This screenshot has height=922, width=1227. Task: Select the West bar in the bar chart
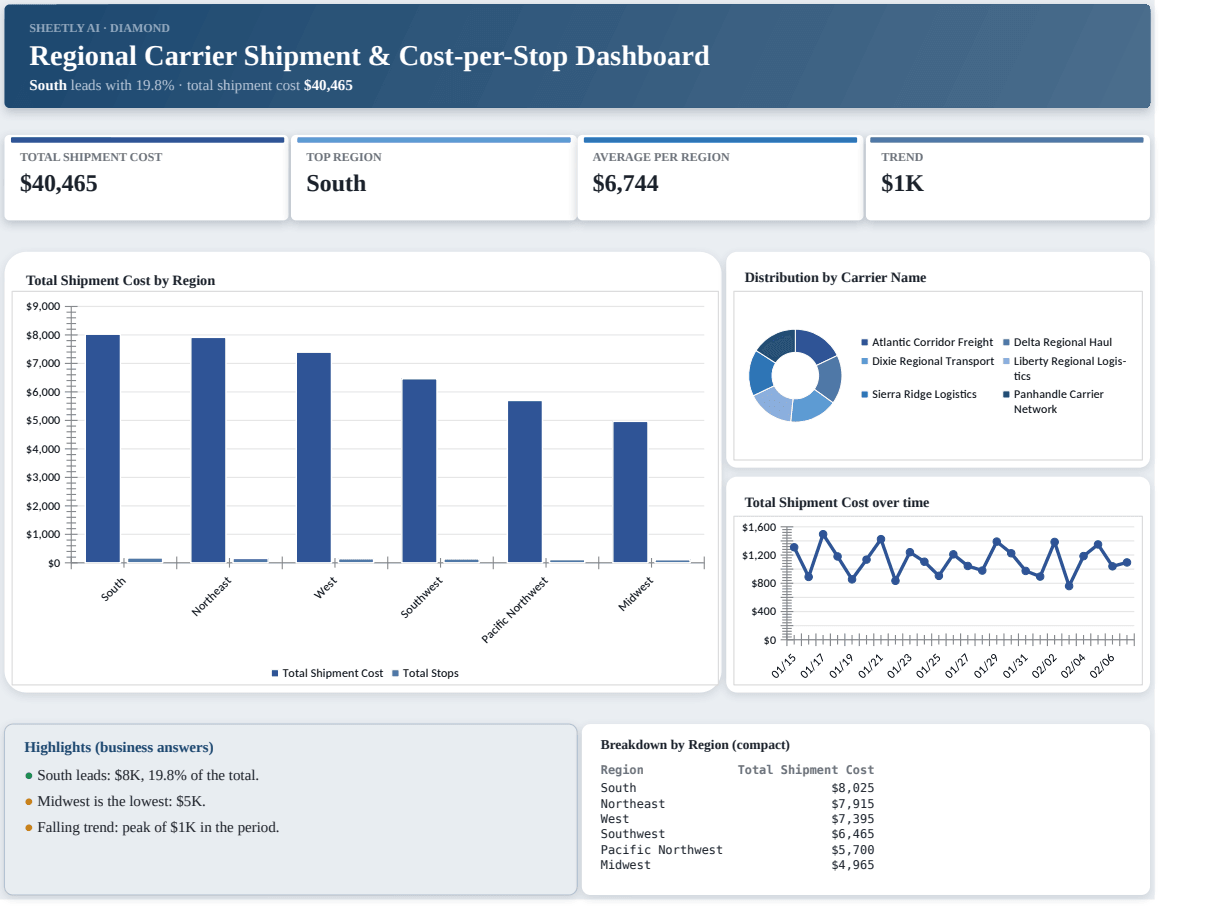314,457
